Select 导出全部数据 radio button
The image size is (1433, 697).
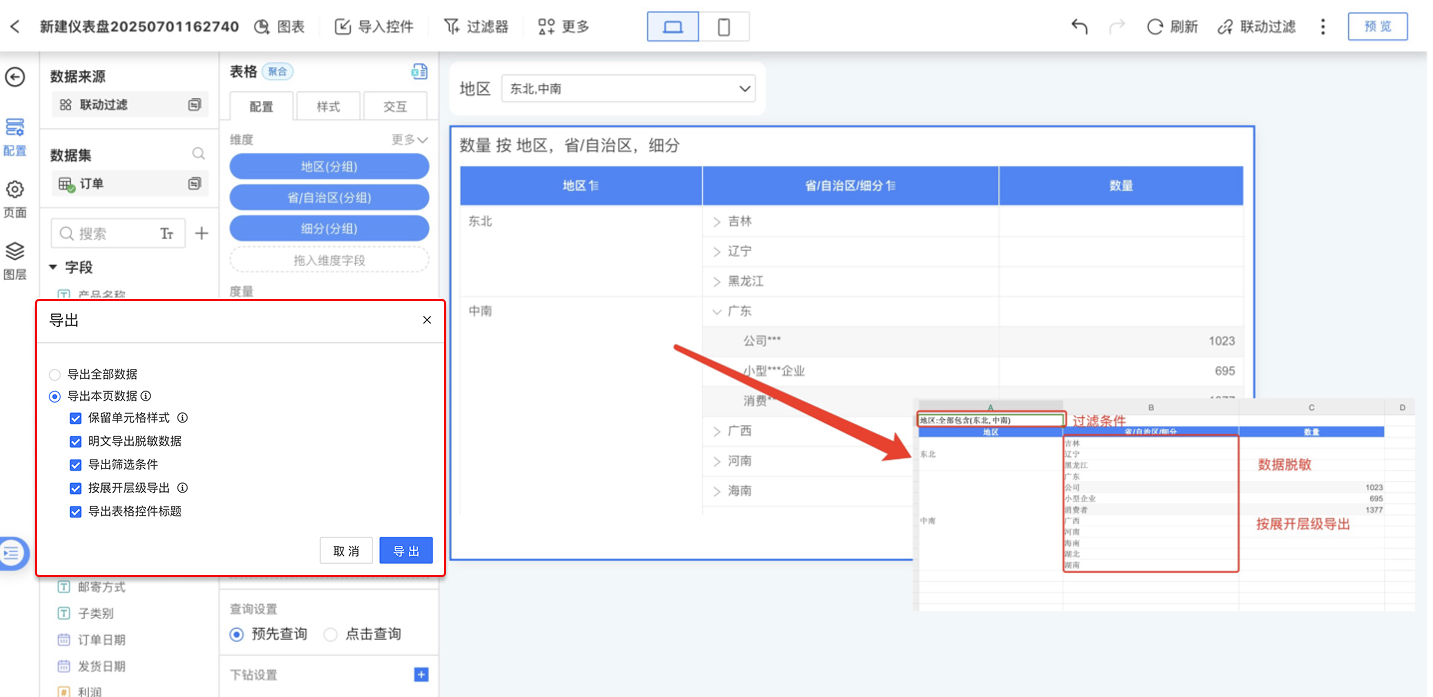pos(55,374)
